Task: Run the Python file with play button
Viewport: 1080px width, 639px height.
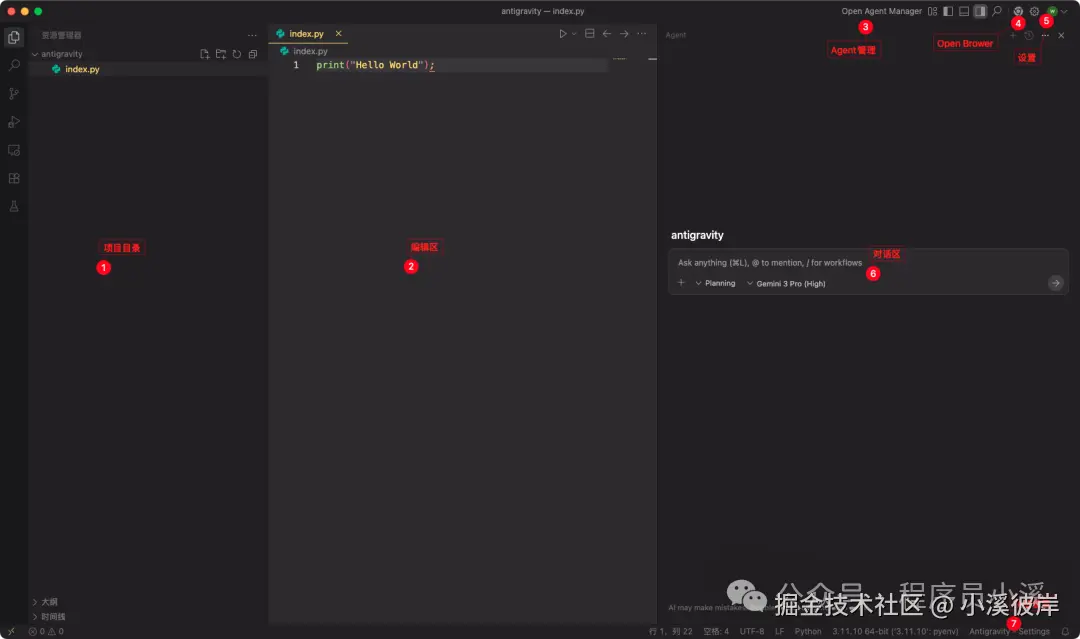Action: (x=563, y=34)
